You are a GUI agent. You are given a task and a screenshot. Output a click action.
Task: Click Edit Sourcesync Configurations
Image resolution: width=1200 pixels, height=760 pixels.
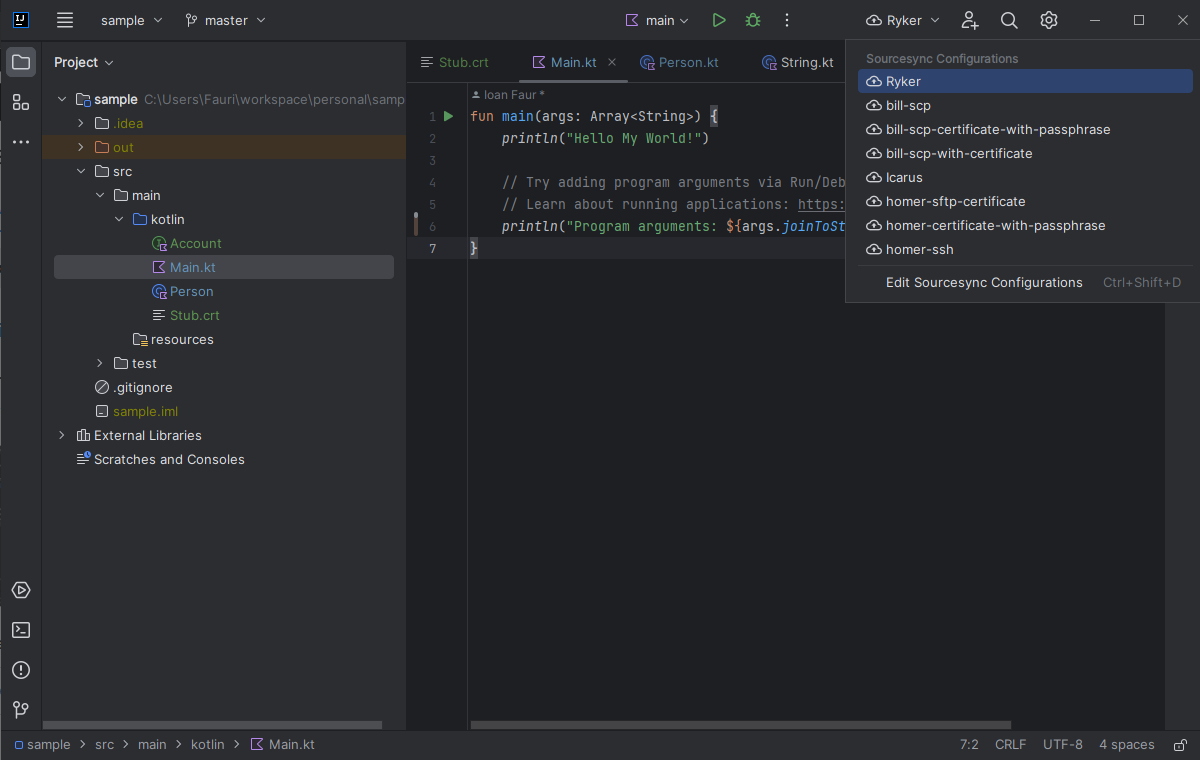click(983, 282)
